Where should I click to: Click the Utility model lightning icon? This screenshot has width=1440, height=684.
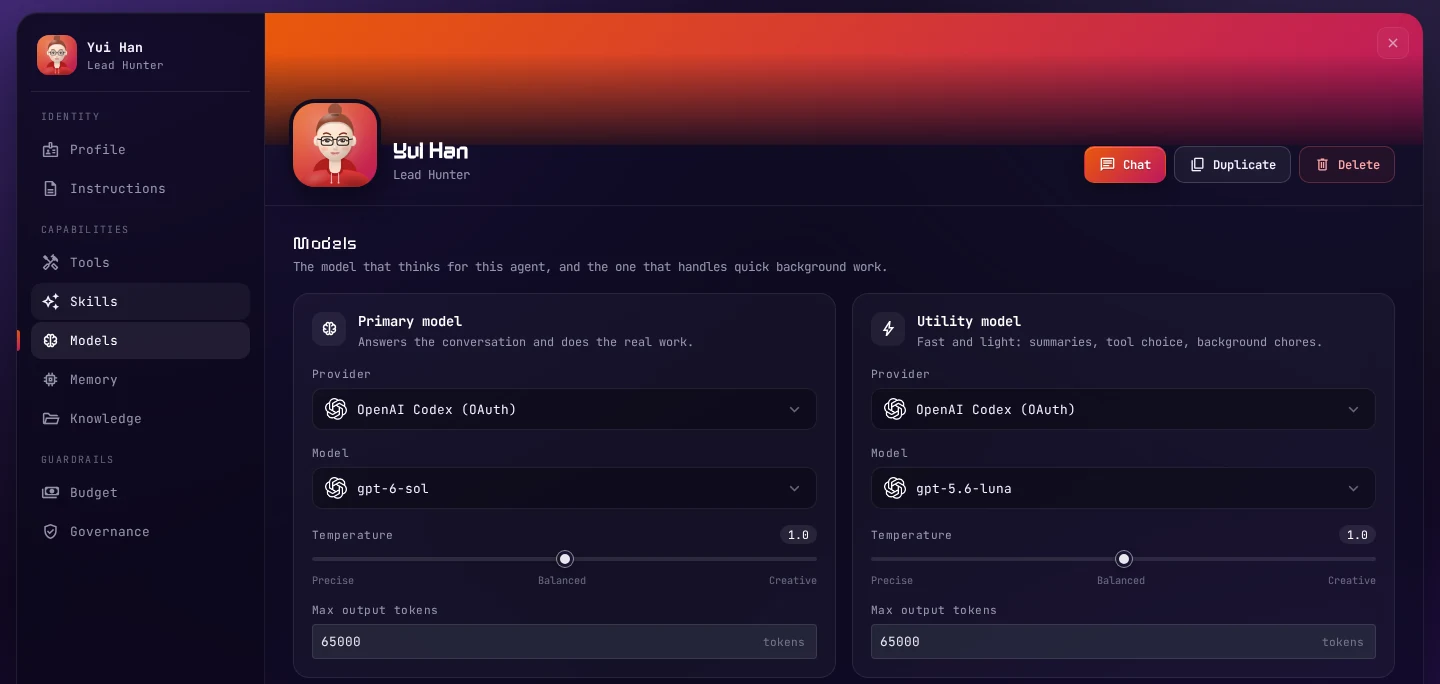[x=888, y=329]
